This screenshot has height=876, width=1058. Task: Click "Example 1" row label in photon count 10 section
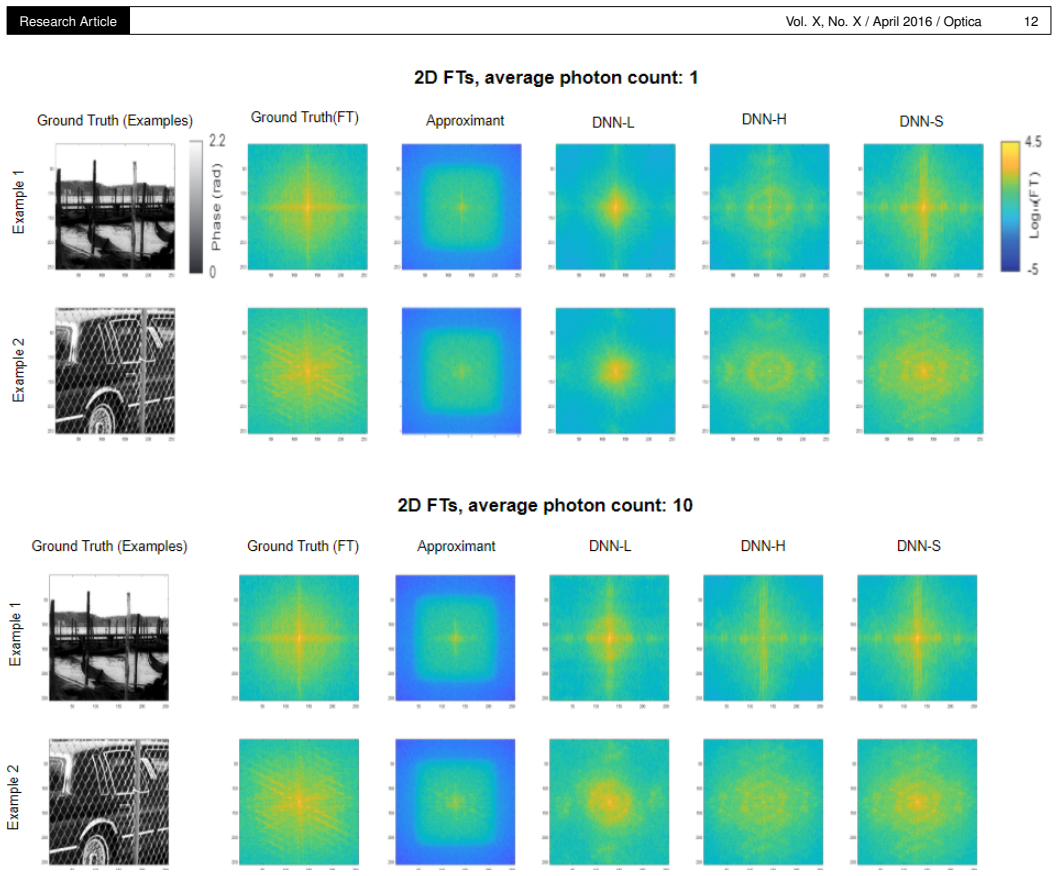coord(14,634)
